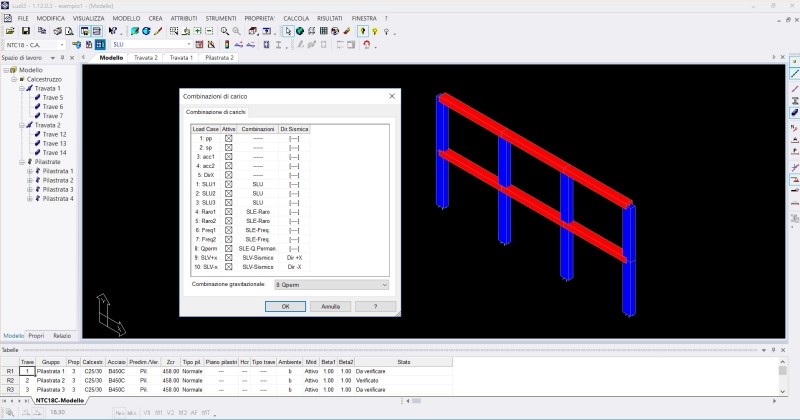Click the yellow light bulb icon
The width and height of the screenshot is (800, 420).
362,31
